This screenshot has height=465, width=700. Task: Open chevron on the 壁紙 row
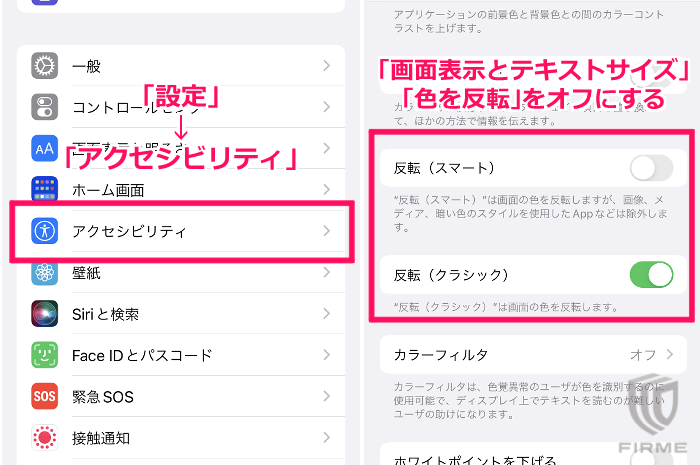(326, 272)
